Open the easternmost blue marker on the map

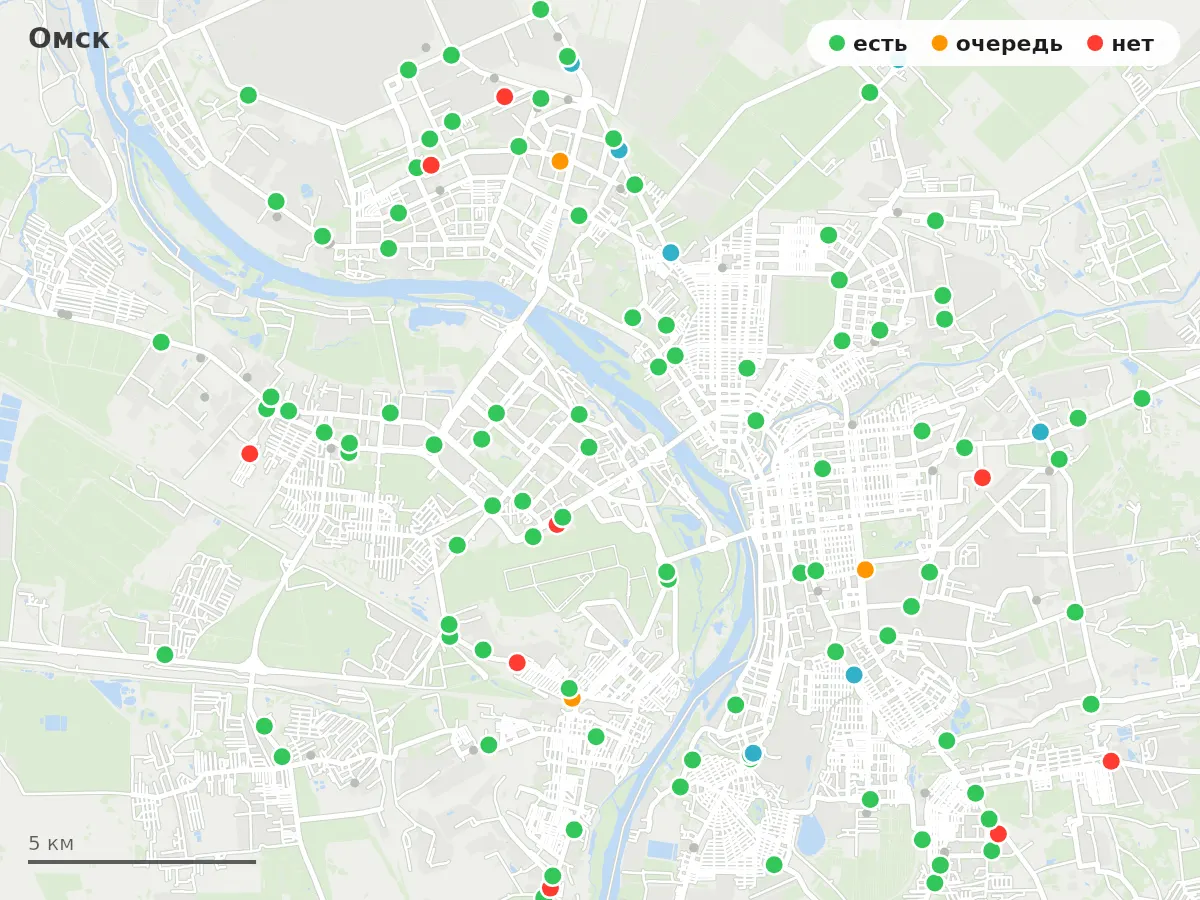(x=1040, y=432)
